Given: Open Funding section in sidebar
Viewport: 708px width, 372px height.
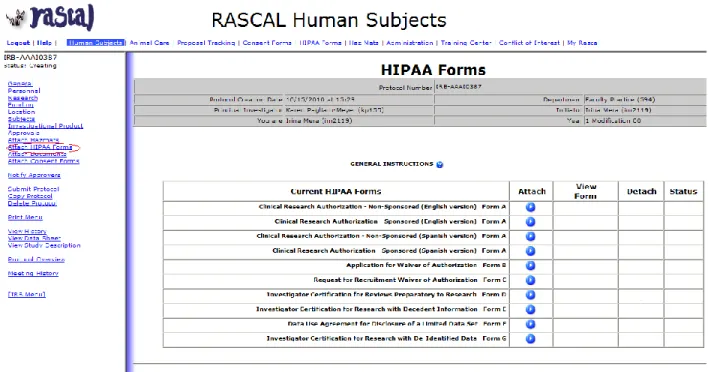Looking at the screenshot, I should pos(20,105).
